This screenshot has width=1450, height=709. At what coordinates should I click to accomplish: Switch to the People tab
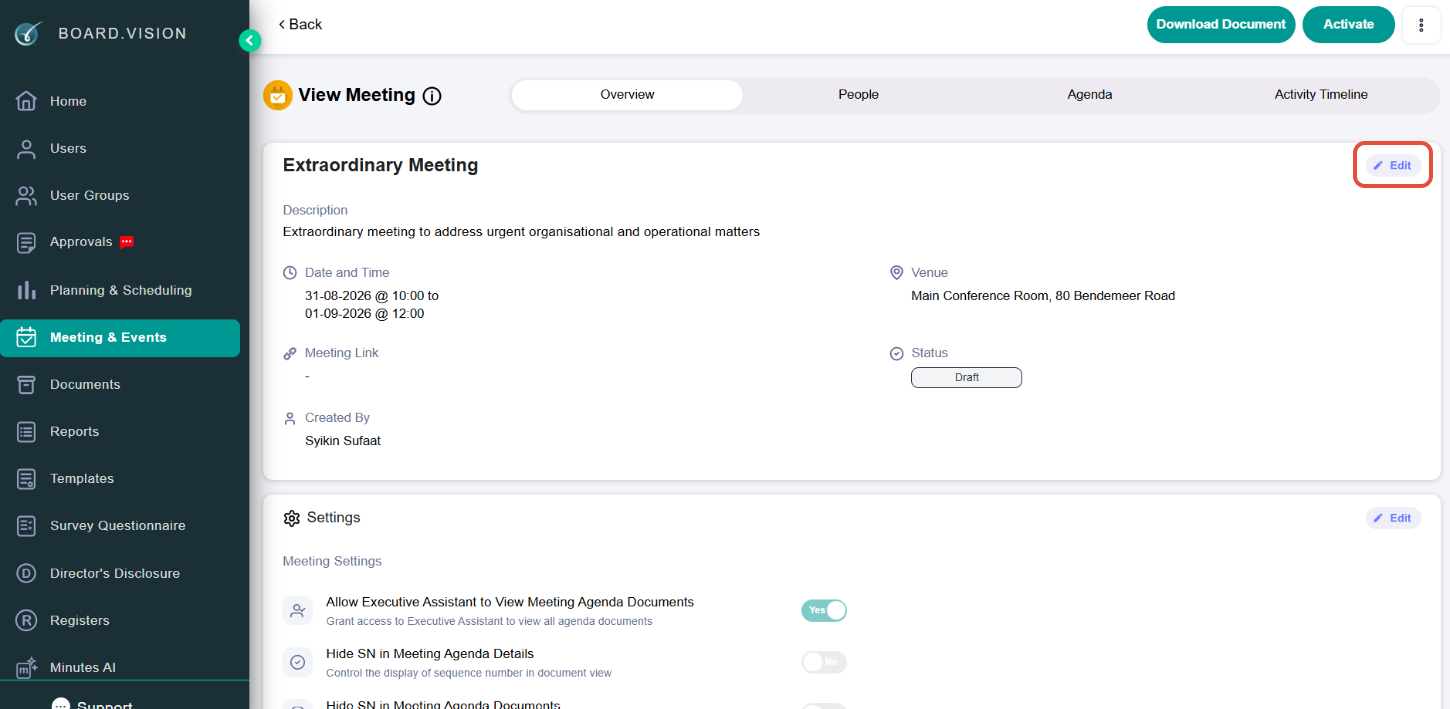tap(858, 95)
